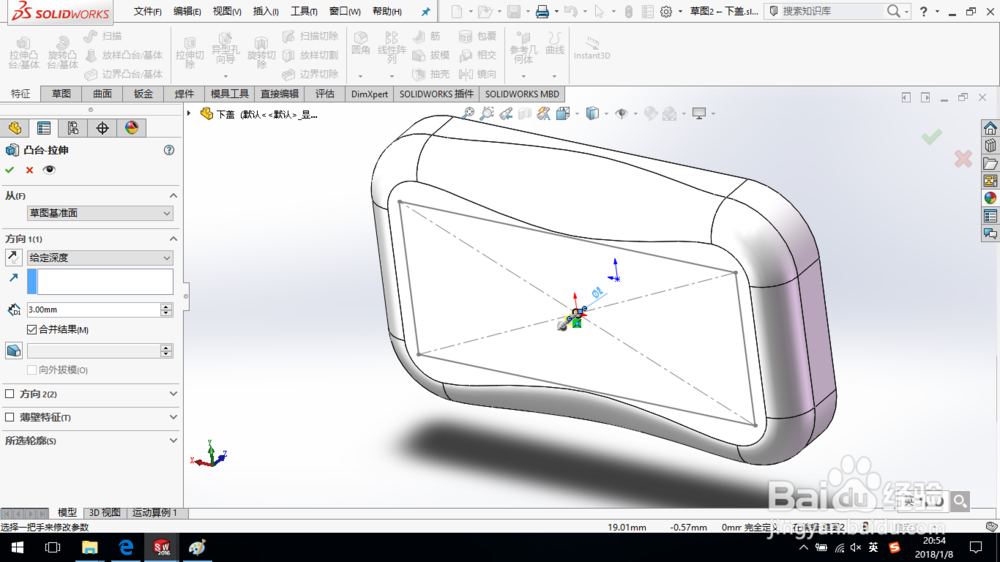The width and height of the screenshot is (1000, 562).
Task: Collapse the 从(F) section
Action: point(173,196)
